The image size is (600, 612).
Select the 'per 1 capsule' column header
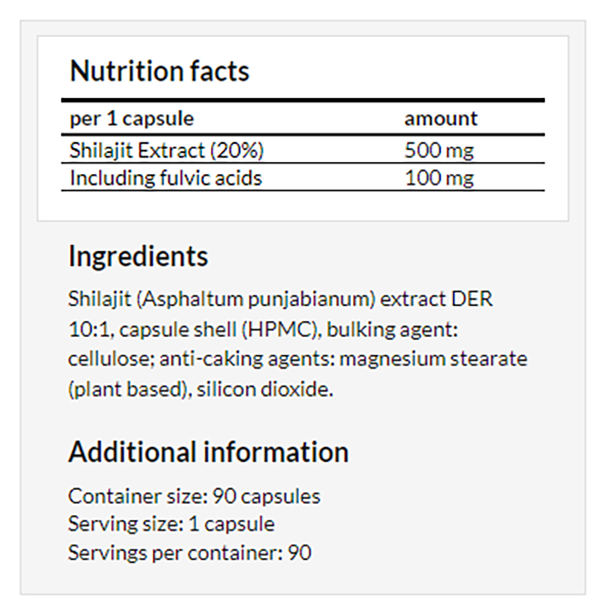[x=132, y=119]
